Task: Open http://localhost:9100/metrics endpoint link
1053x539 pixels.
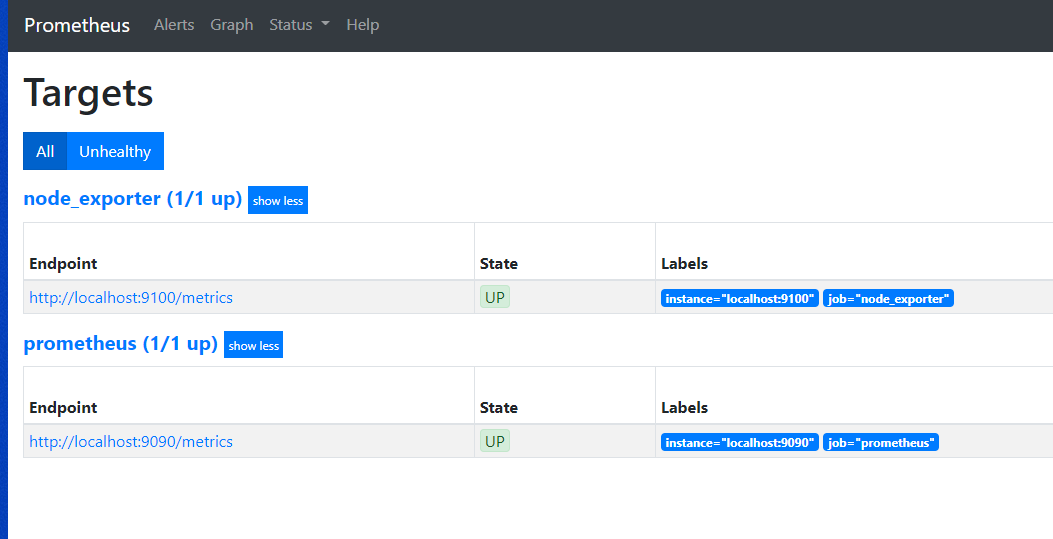Action: (131, 297)
